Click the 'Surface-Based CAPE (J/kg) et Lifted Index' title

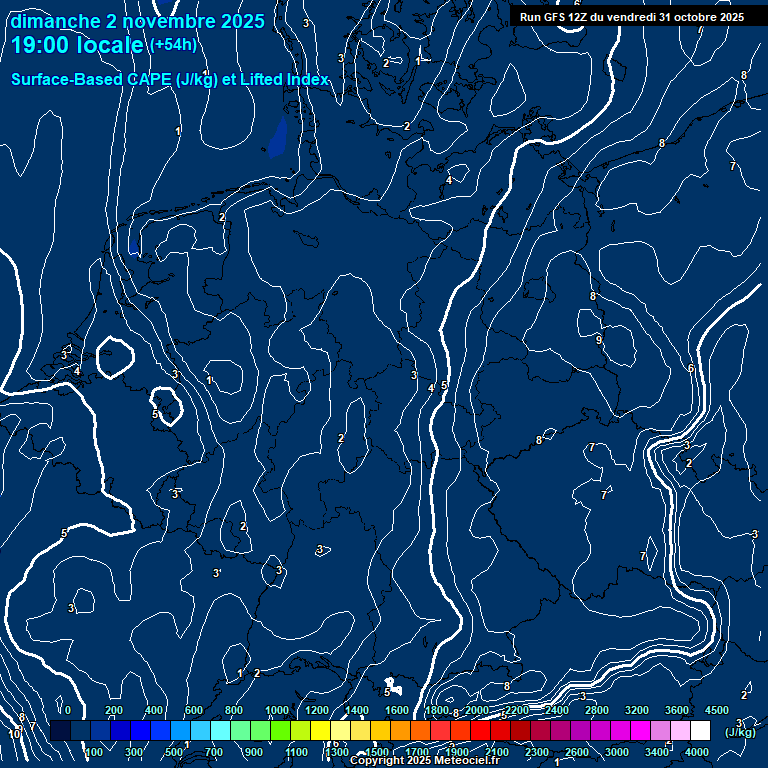(170, 79)
